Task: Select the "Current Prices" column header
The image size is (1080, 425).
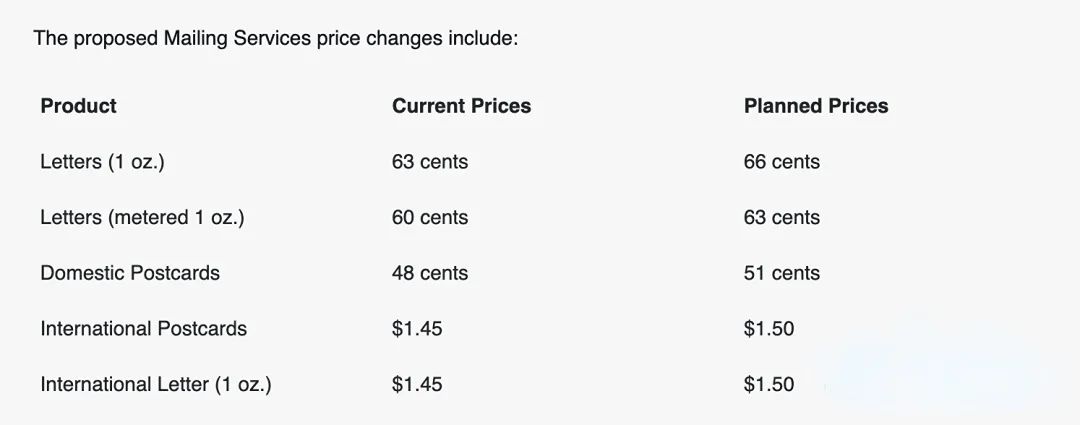Action: coord(461,106)
